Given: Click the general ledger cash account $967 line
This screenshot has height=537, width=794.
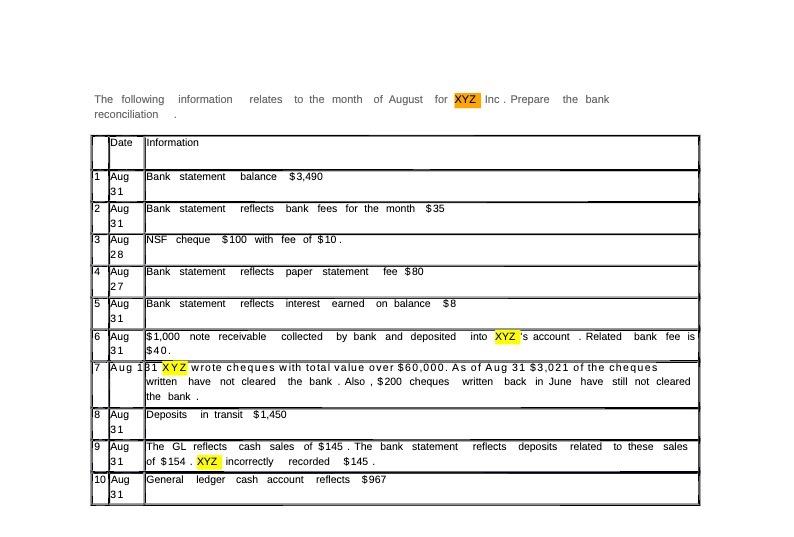Looking at the screenshot, I should pos(266,480).
